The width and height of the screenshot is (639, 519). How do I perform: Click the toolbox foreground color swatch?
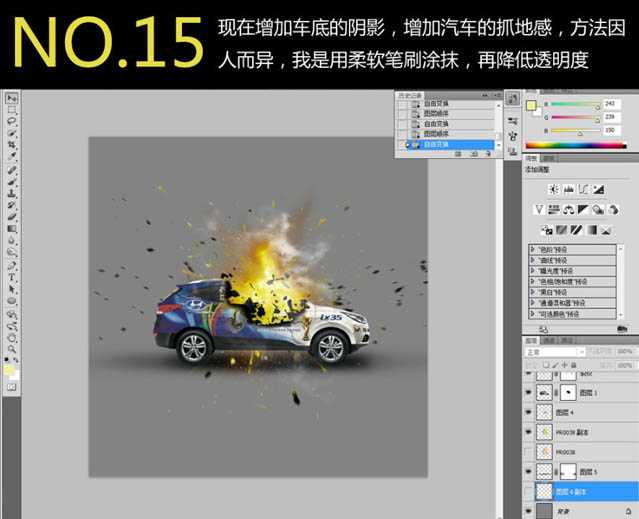click(x=9, y=370)
